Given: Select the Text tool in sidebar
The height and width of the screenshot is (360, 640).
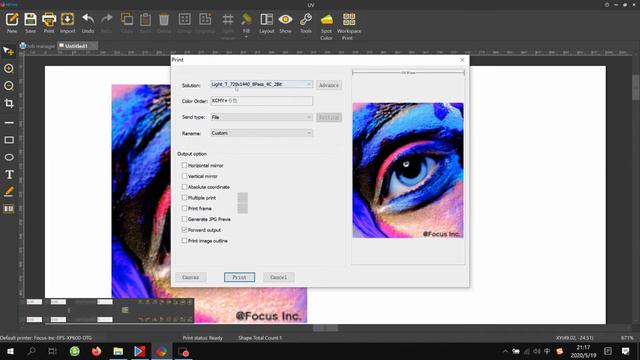Looking at the screenshot, I should coord(9,175).
